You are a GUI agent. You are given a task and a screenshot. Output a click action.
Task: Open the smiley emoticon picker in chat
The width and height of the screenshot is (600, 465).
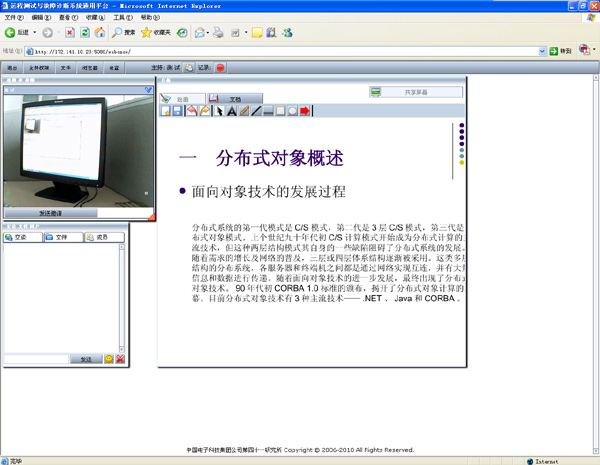click(x=109, y=359)
